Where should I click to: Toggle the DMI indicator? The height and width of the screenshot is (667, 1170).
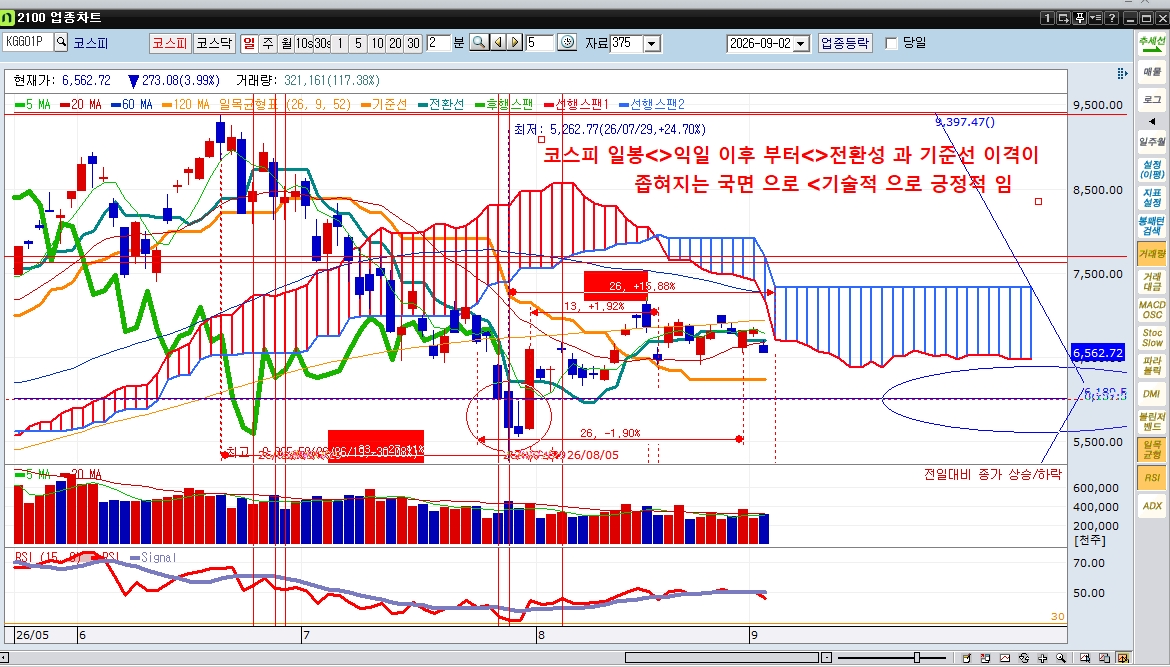pyautogui.click(x=1151, y=394)
